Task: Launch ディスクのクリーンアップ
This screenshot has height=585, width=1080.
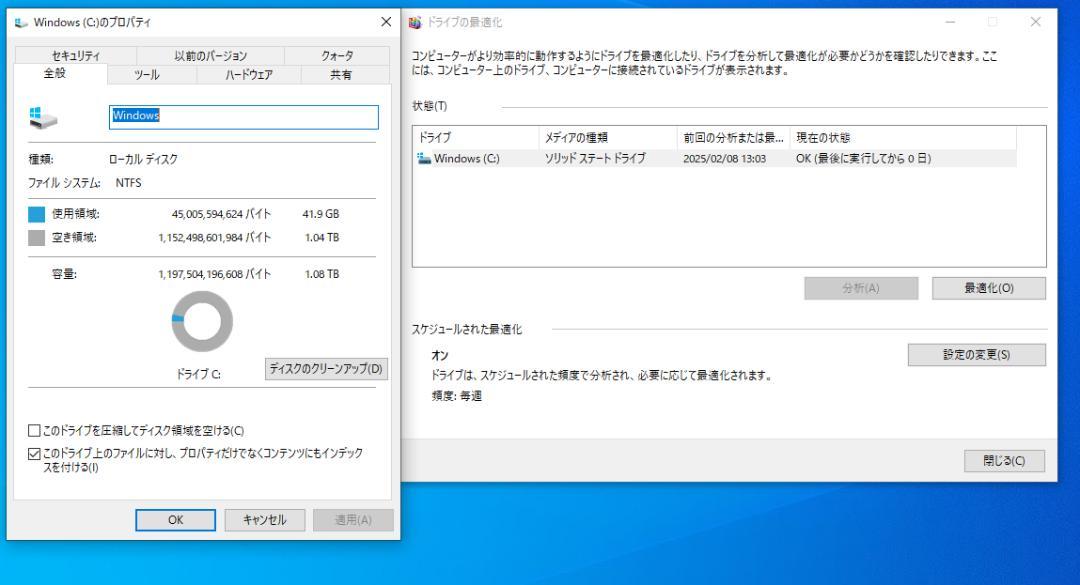Action: click(326, 369)
